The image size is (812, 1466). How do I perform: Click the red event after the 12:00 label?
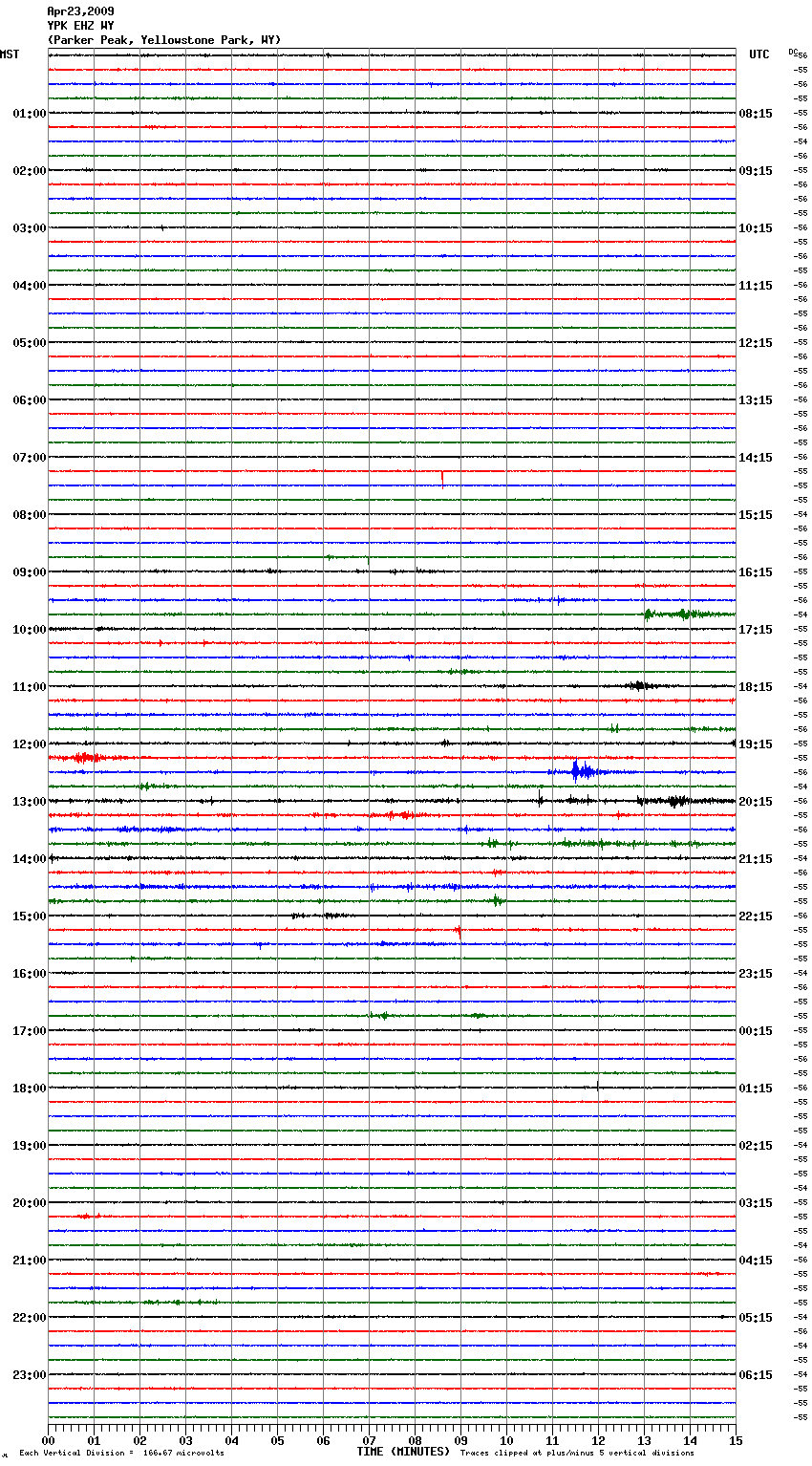(86, 758)
